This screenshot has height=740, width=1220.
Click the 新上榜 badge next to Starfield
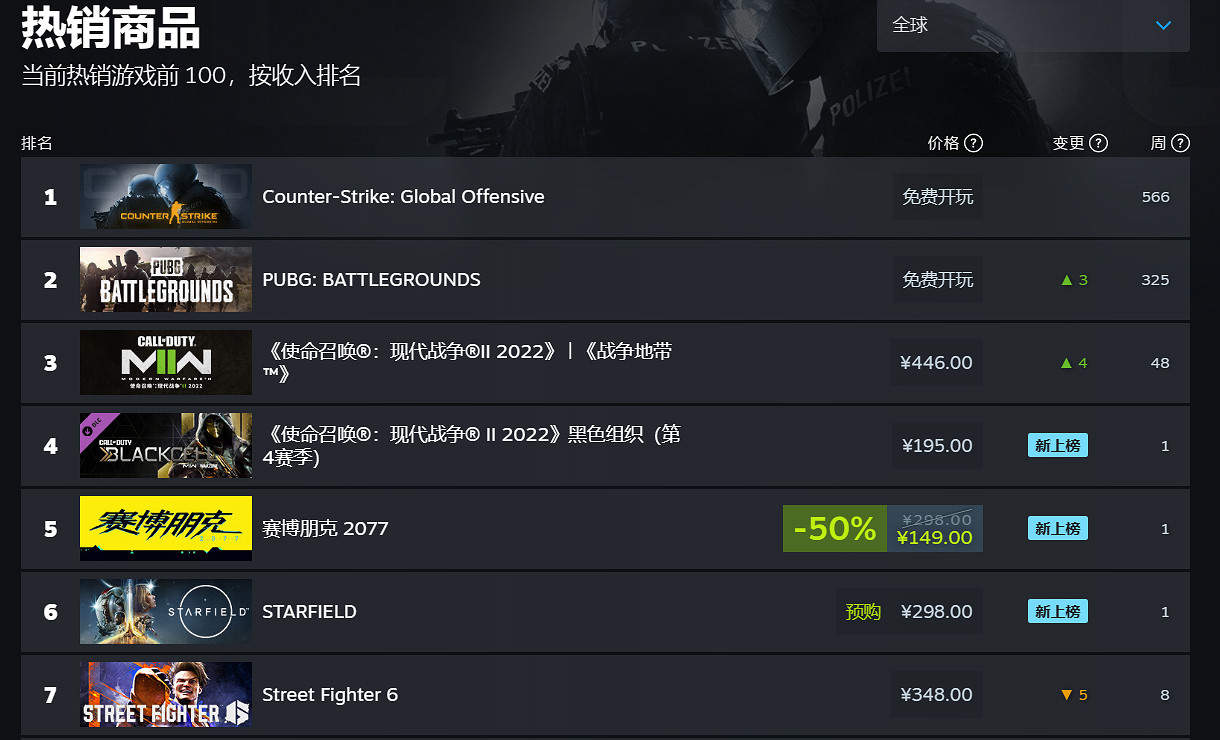pos(1057,611)
